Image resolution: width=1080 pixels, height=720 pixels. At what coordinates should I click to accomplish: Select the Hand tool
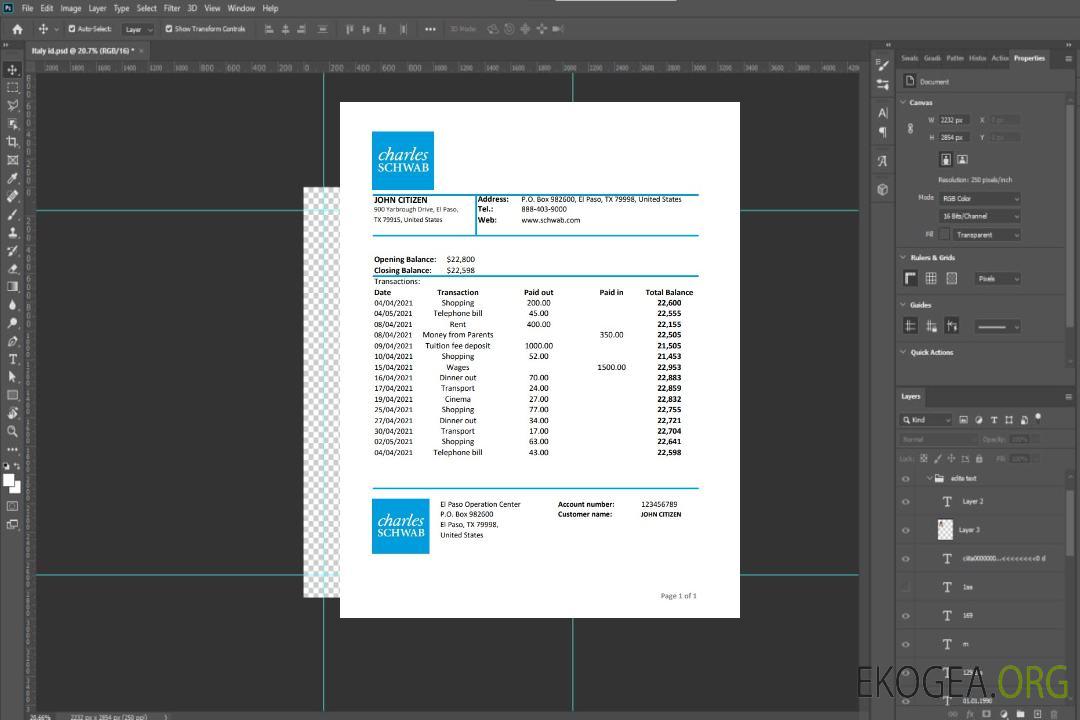[x=12, y=413]
